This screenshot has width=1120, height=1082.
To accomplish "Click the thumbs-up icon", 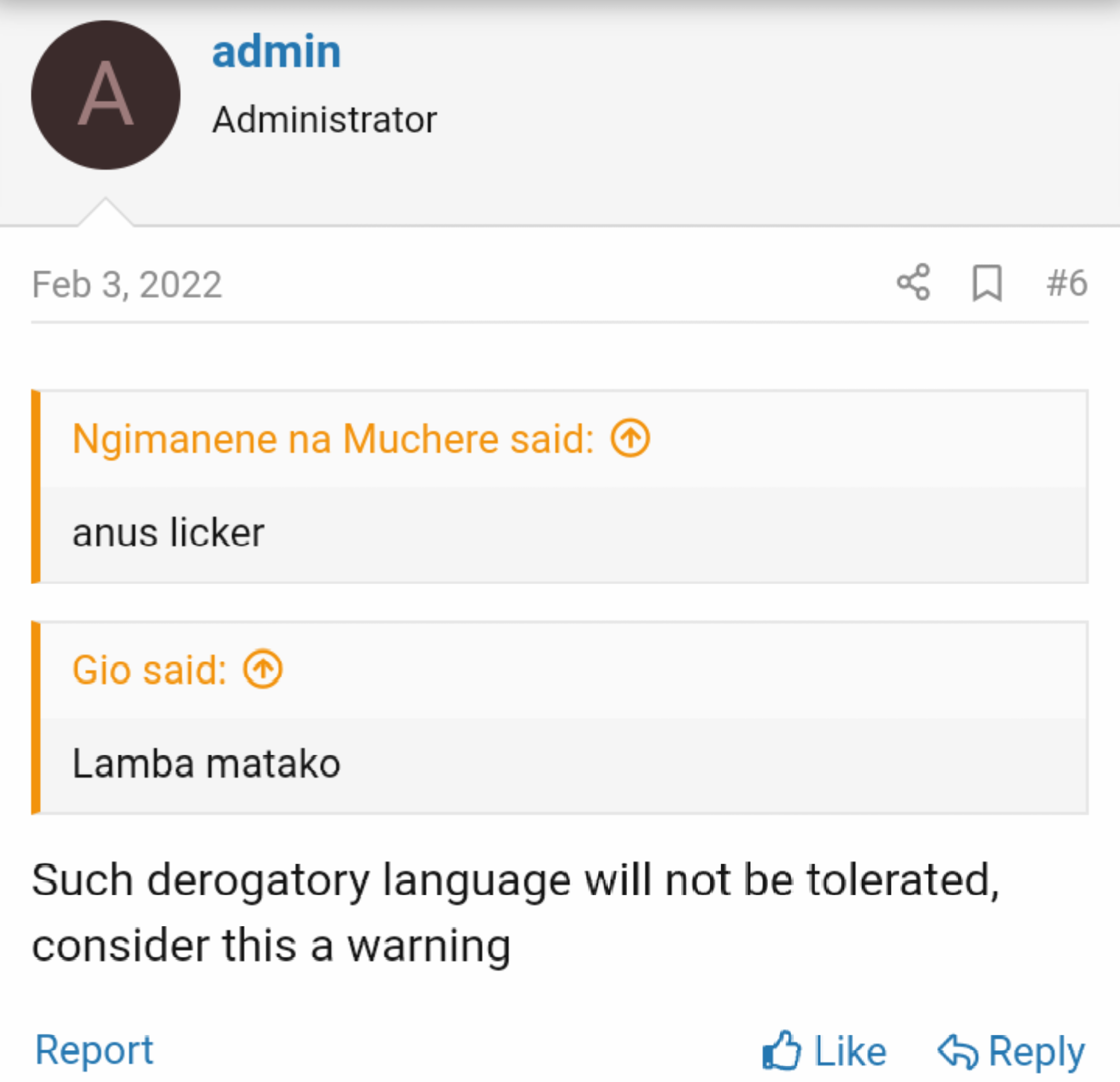I will [781, 1051].
